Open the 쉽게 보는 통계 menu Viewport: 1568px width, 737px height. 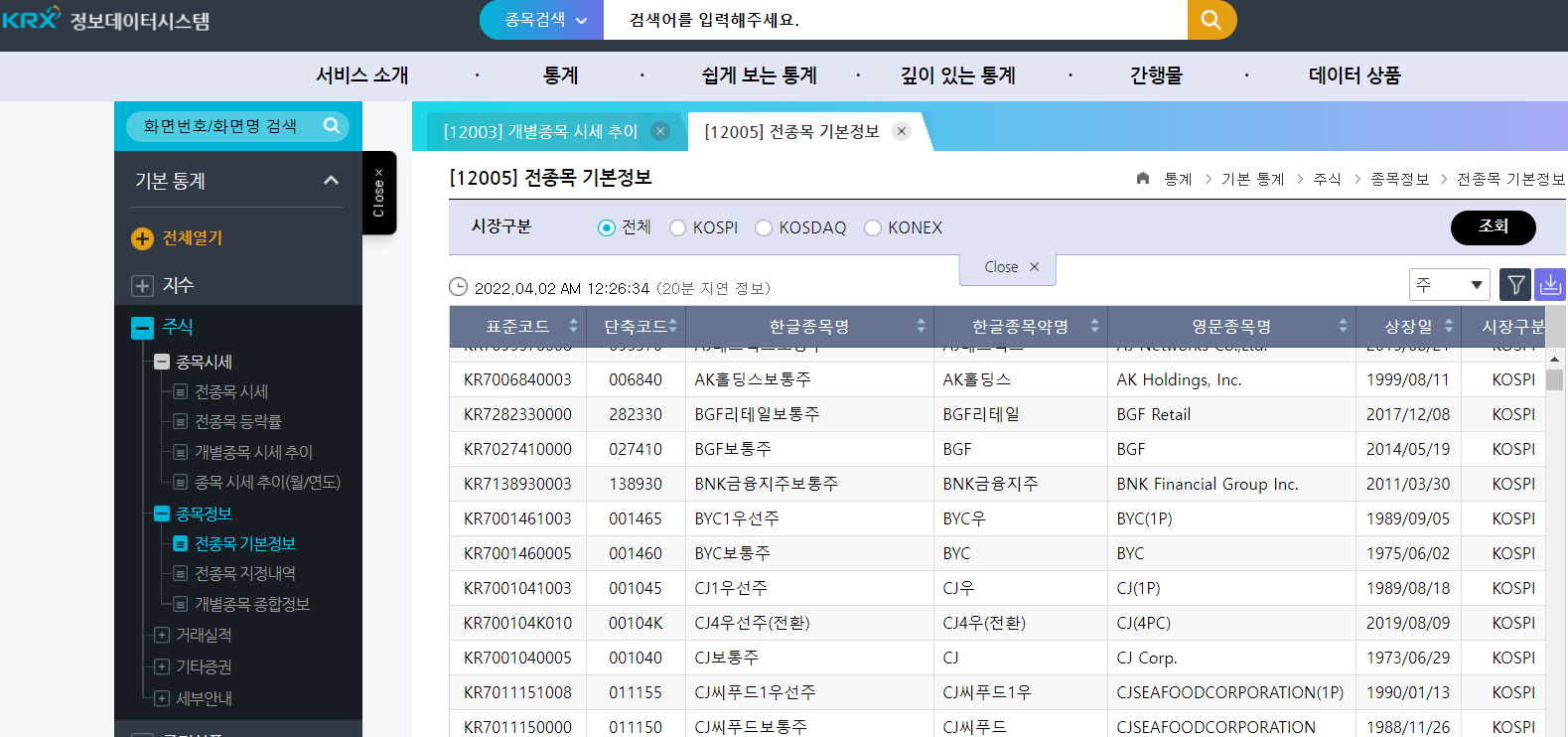pos(760,75)
